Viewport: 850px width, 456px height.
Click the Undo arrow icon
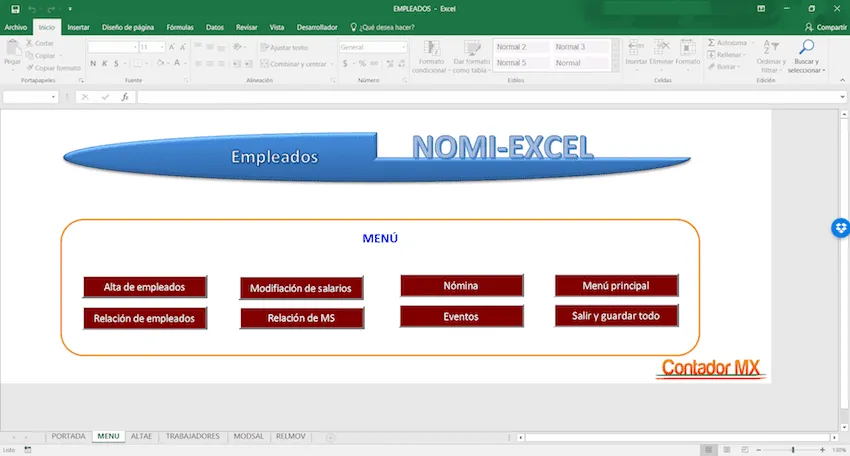tap(32, 9)
